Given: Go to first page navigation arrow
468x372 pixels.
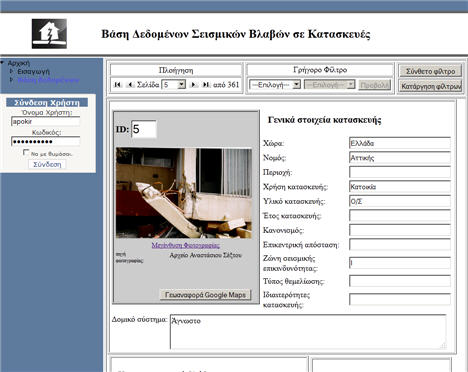Looking at the screenshot, I should 117,85.
